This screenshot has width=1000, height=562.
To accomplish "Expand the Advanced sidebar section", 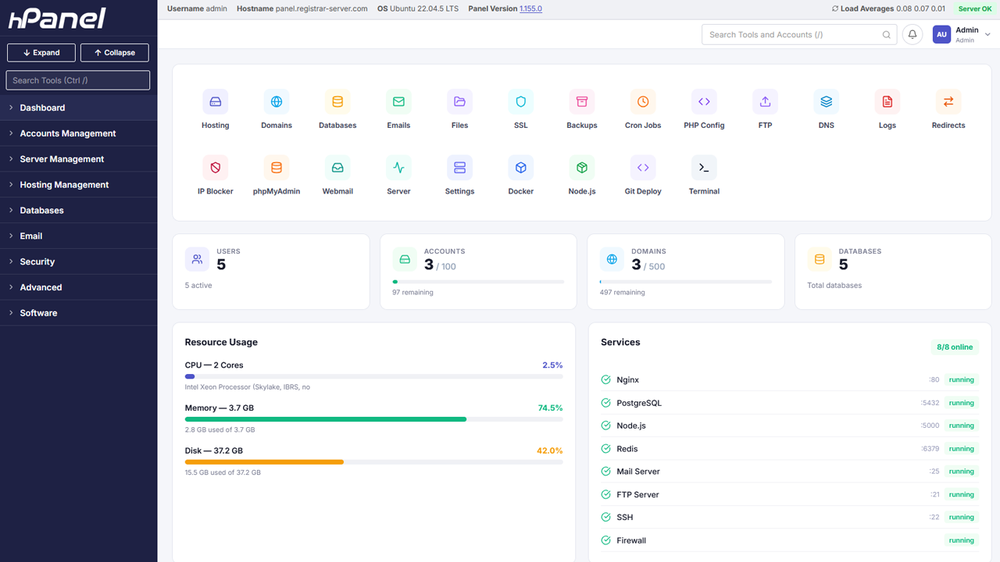I will [78, 287].
